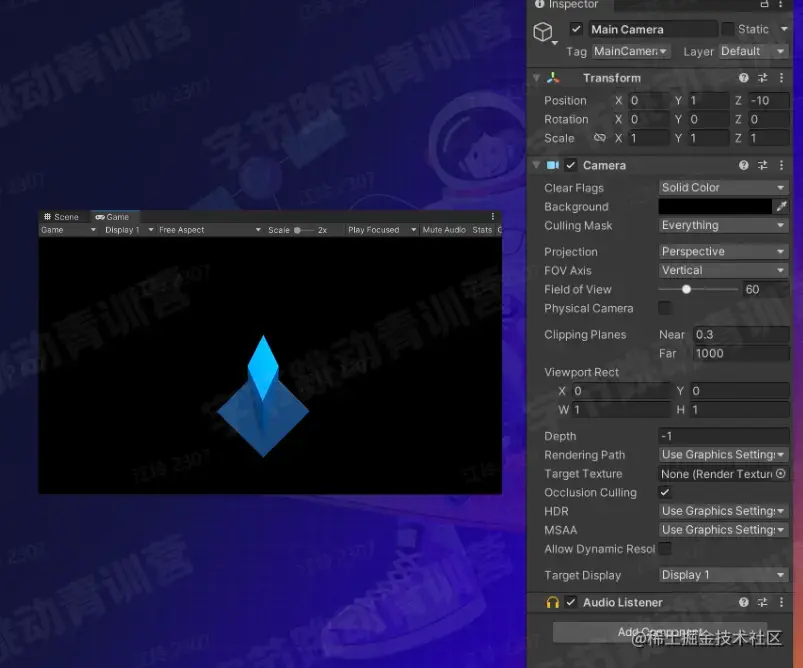
Task: Open the Tag MainCamera dropdown
Action: tap(630, 51)
